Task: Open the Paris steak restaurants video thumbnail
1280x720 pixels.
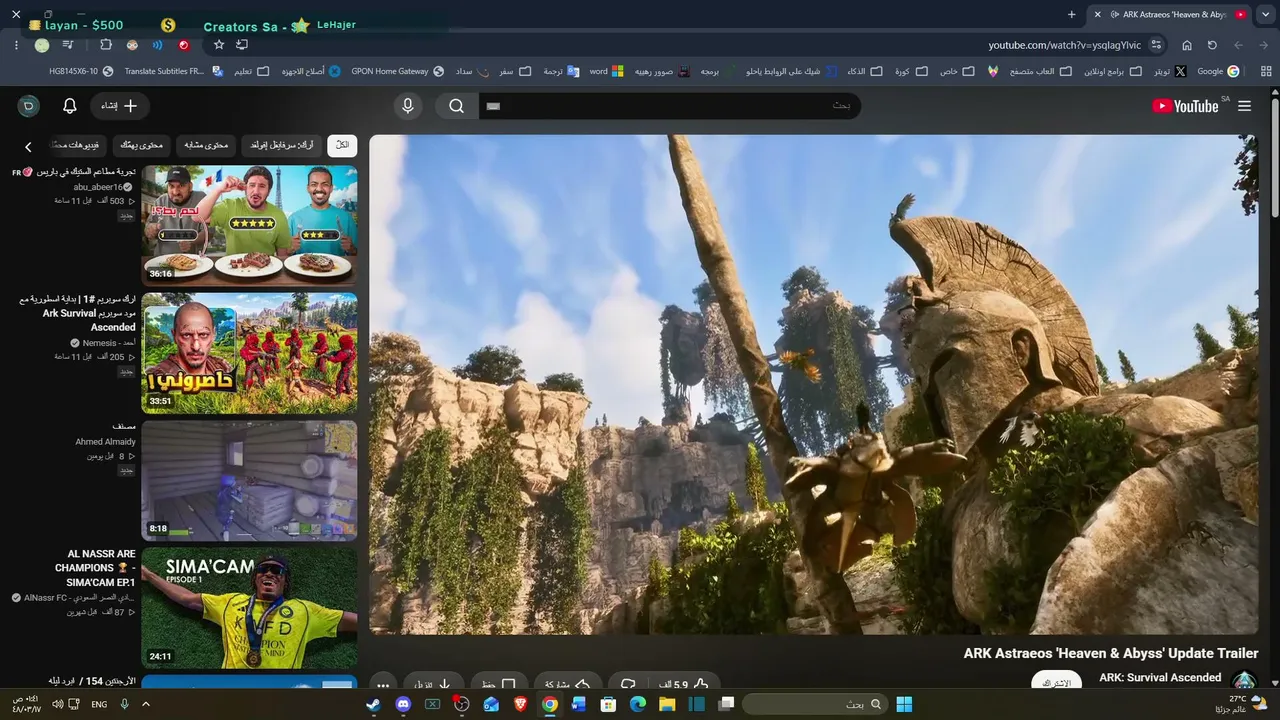Action: click(x=249, y=224)
